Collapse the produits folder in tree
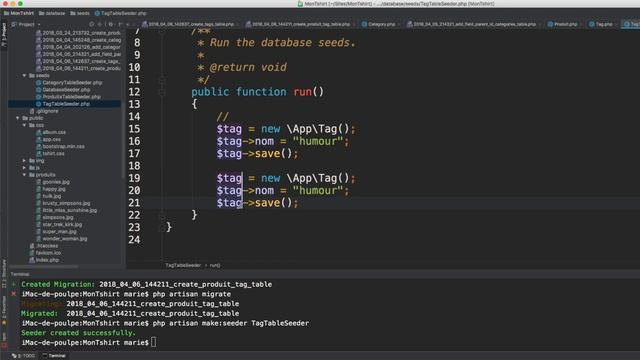 (x=24, y=175)
